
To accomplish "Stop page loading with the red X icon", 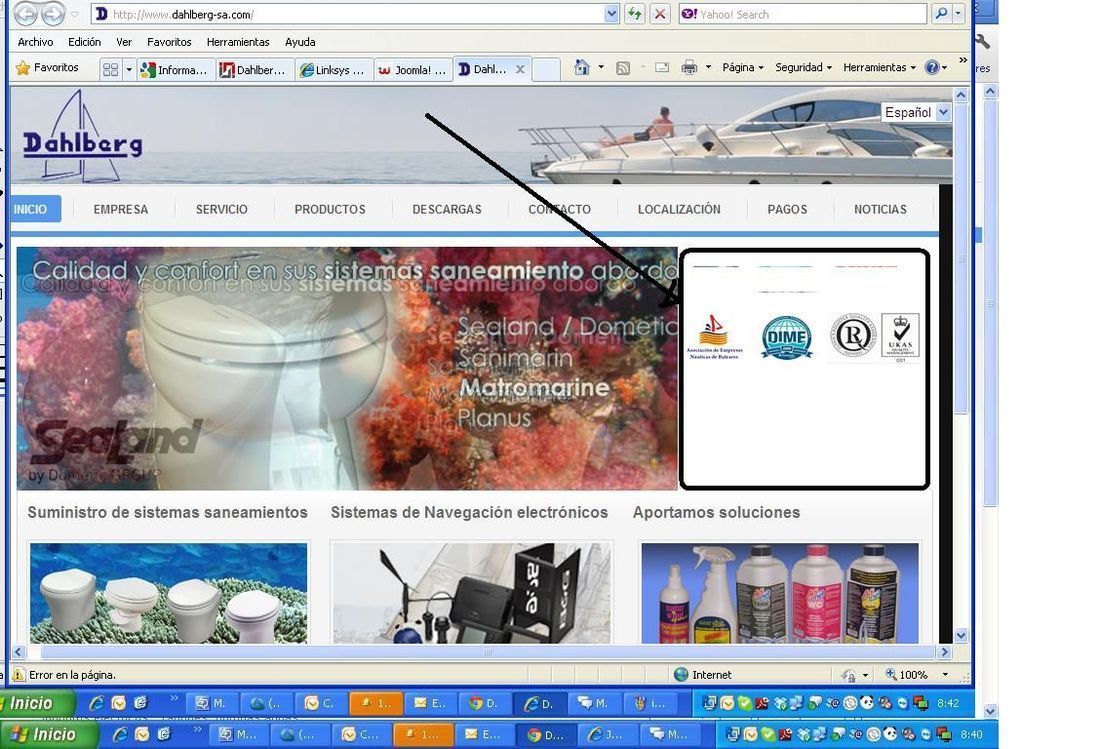I will (x=659, y=14).
